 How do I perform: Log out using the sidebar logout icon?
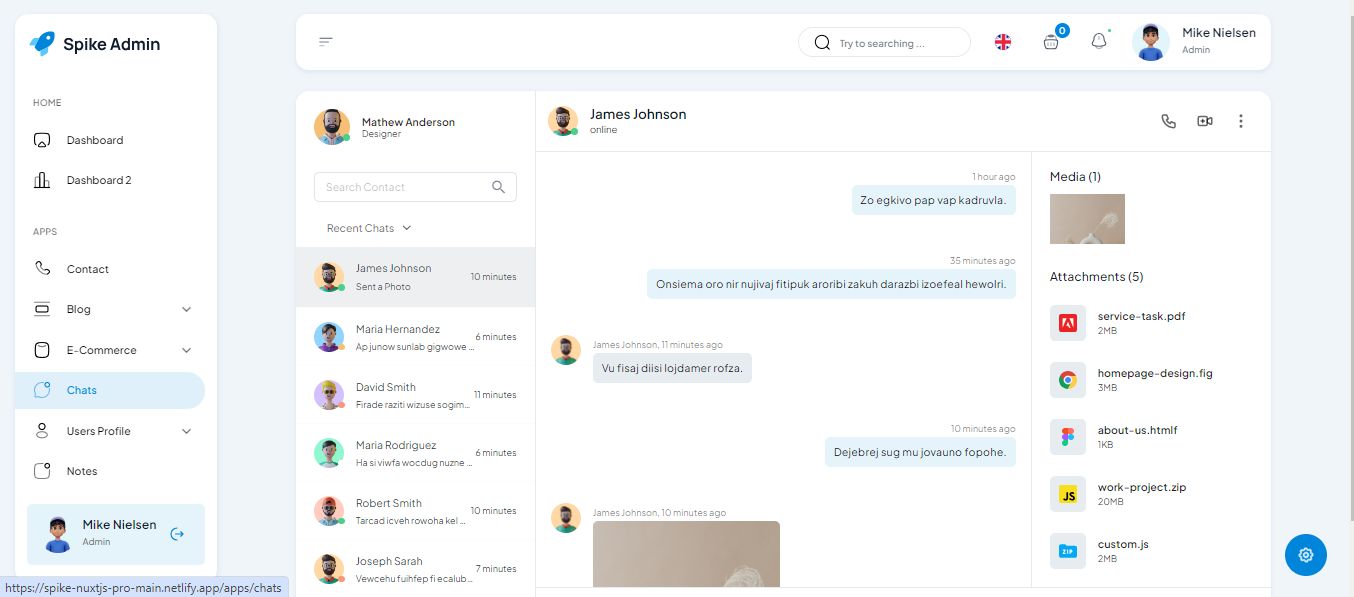(x=177, y=534)
